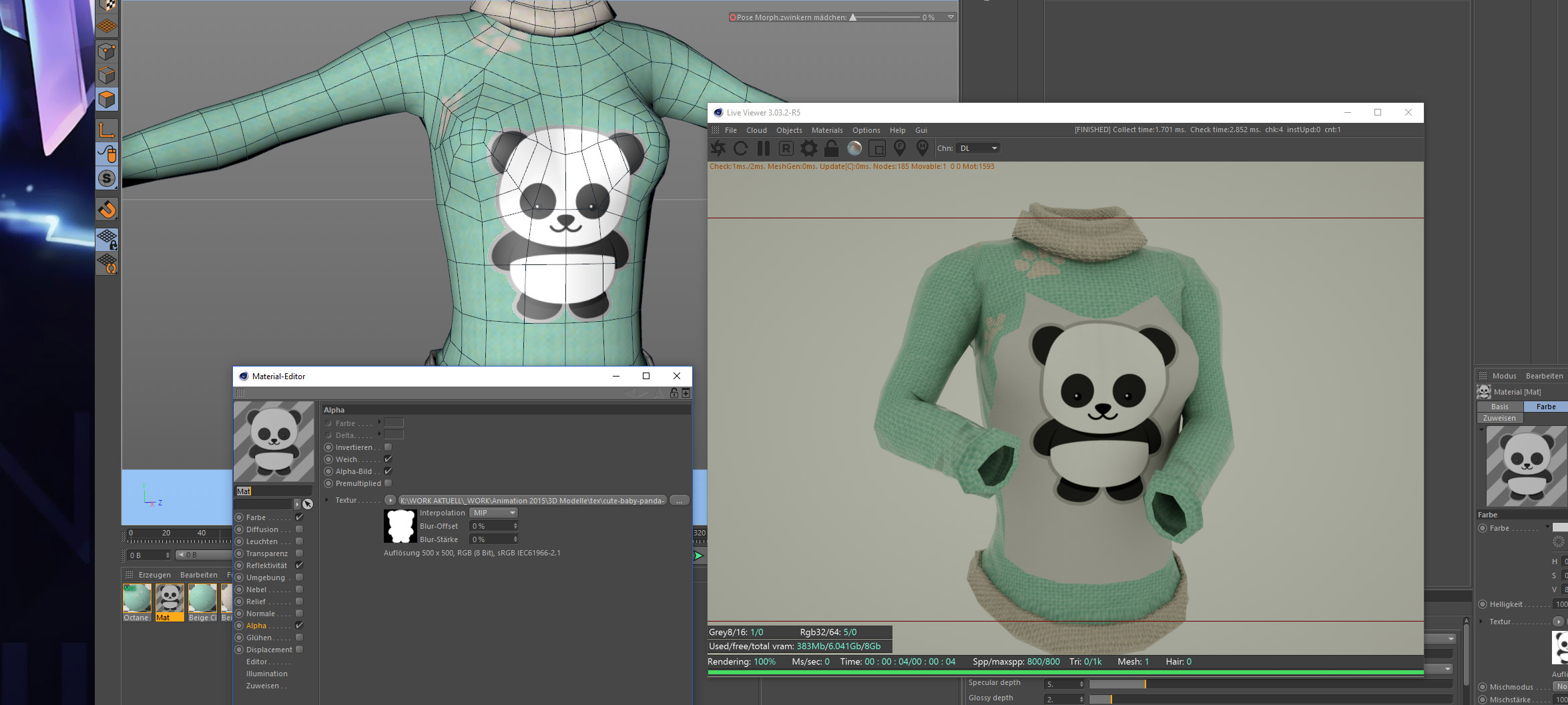Image resolution: width=1568 pixels, height=705 pixels.
Task: Pause rendering in Live Viewer toolbar
Action: pyautogui.click(x=764, y=148)
